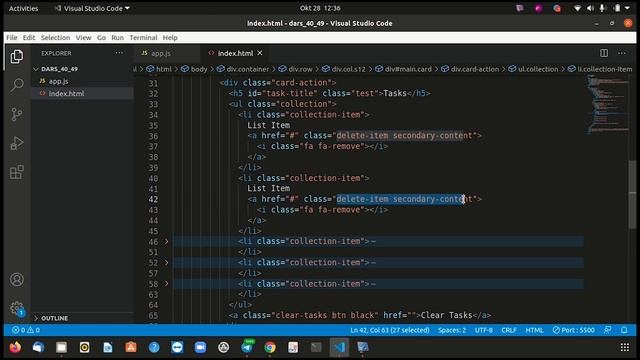640x360 pixels.
Task: Open Ubuntu Software from the dock
Action: click(131, 347)
